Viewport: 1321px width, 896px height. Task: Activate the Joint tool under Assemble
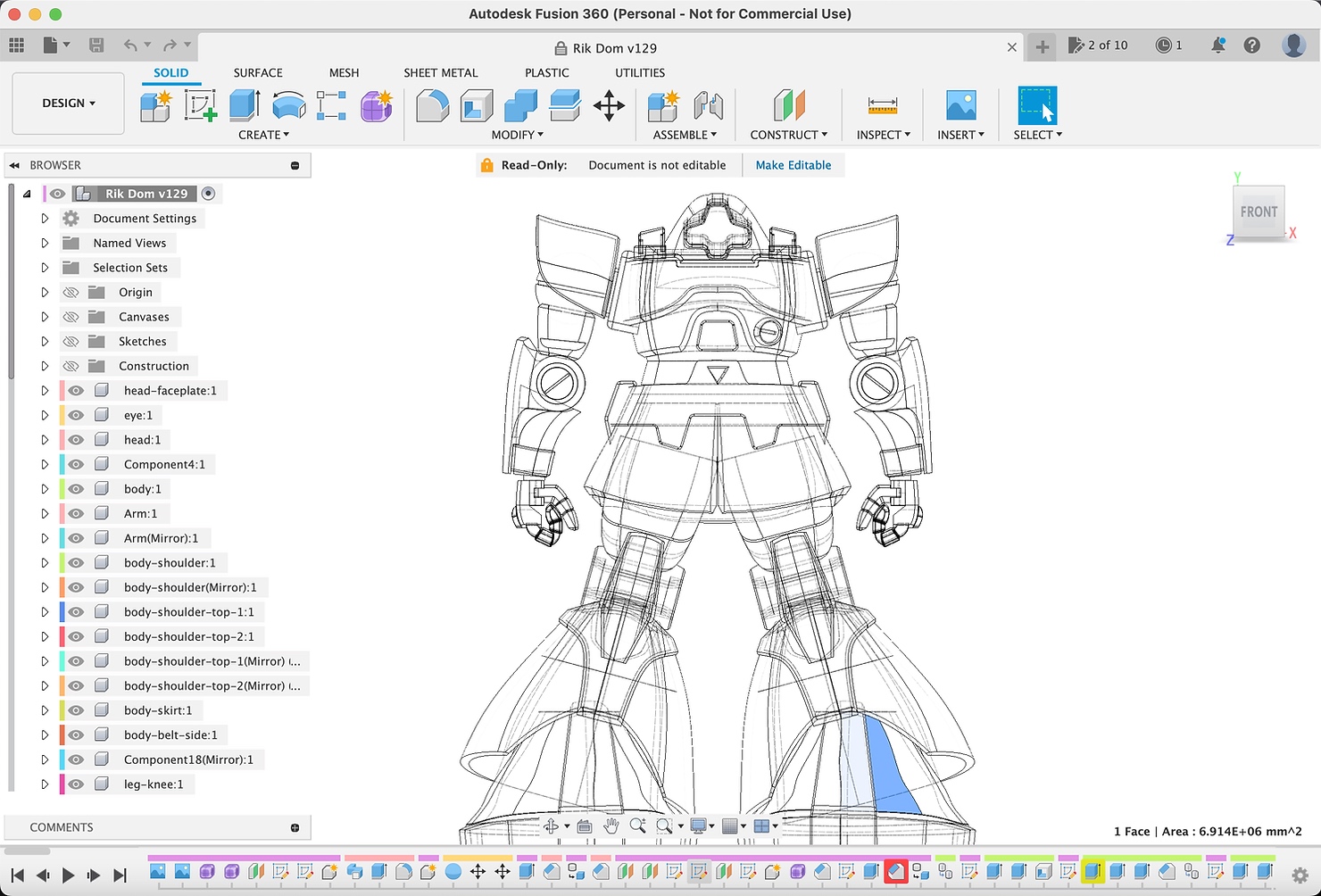[x=710, y=105]
